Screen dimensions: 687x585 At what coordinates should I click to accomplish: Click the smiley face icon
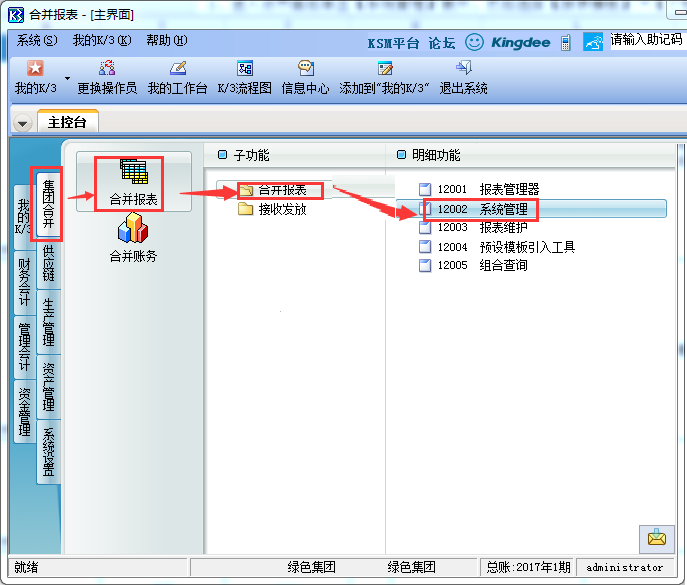pos(474,42)
